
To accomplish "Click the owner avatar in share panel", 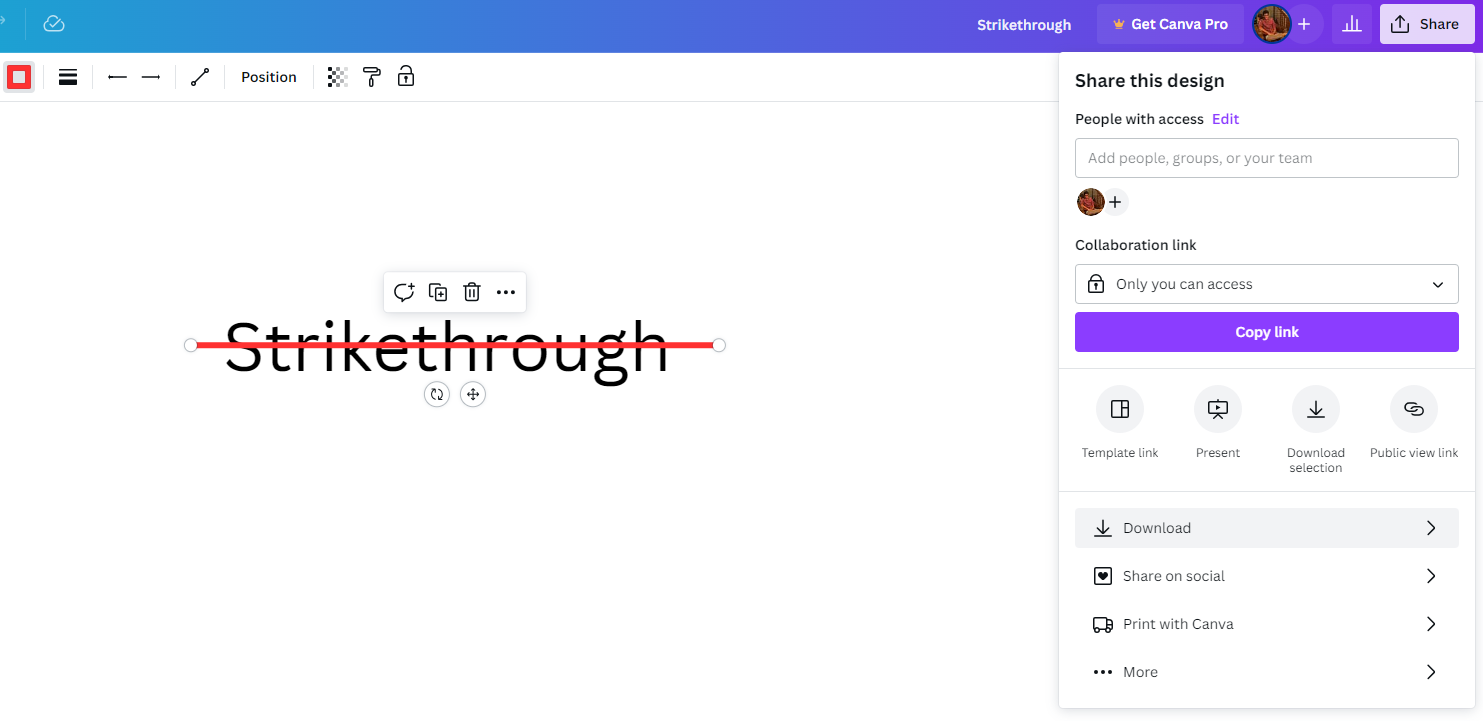I will coord(1090,202).
